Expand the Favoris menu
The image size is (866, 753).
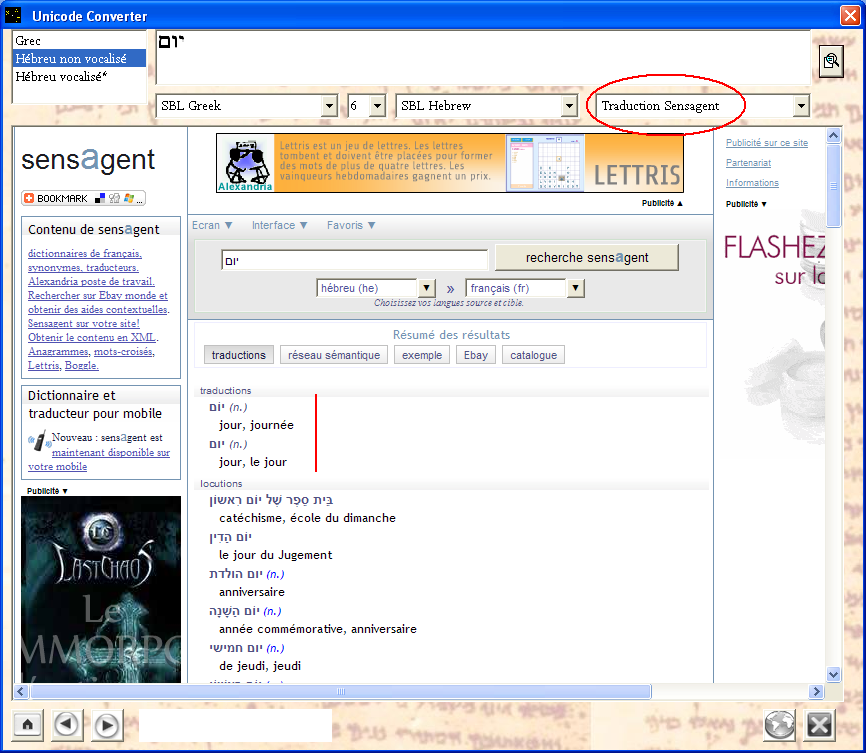(351, 225)
